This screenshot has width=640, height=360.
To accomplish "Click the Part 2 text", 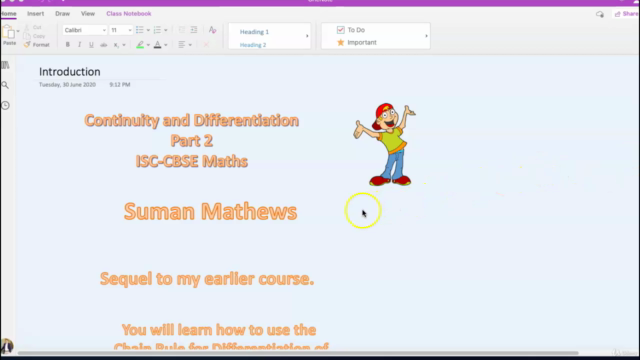I will click(191, 141).
